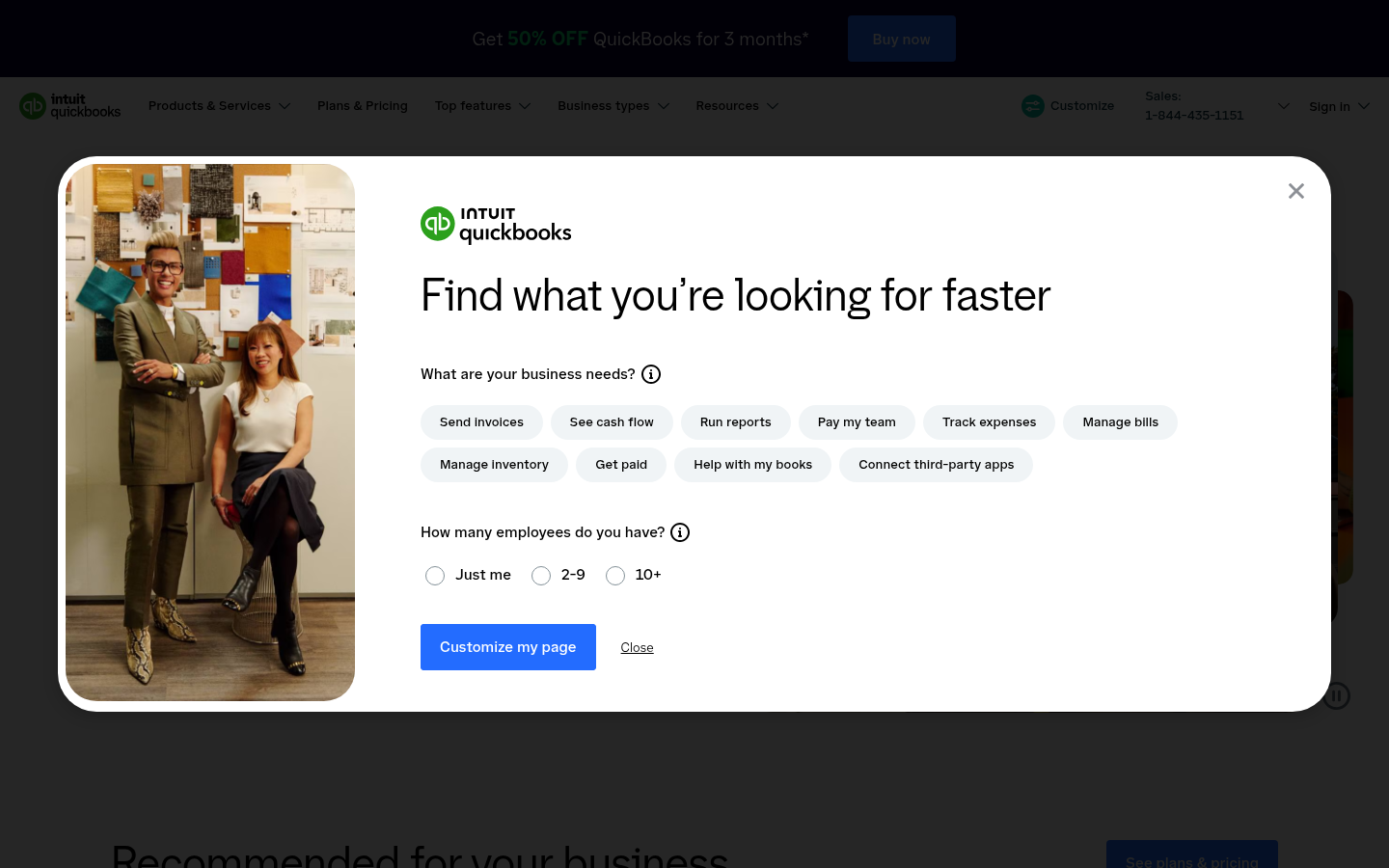Toggle the Help with my books chip
1389x868 pixels.
point(752,465)
